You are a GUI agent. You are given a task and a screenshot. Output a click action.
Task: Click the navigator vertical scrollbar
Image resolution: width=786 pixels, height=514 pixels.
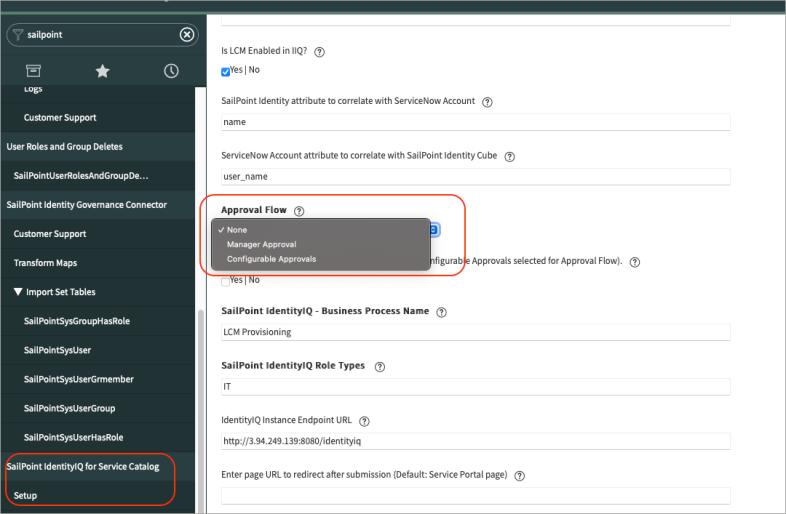[201, 411]
